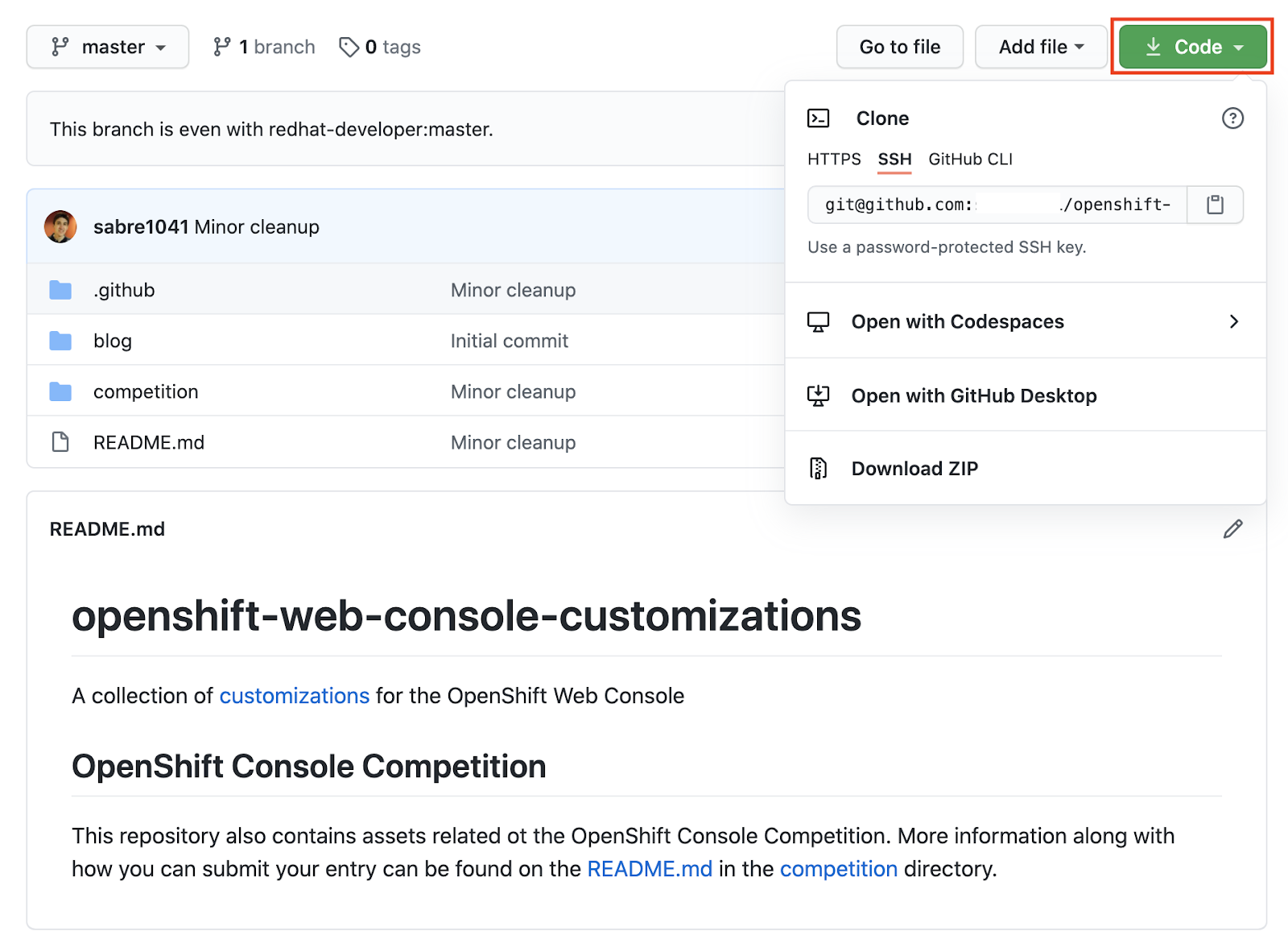Click the blog folder icon
This screenshot has height=952, width=1288.
[x=60, y=340]
